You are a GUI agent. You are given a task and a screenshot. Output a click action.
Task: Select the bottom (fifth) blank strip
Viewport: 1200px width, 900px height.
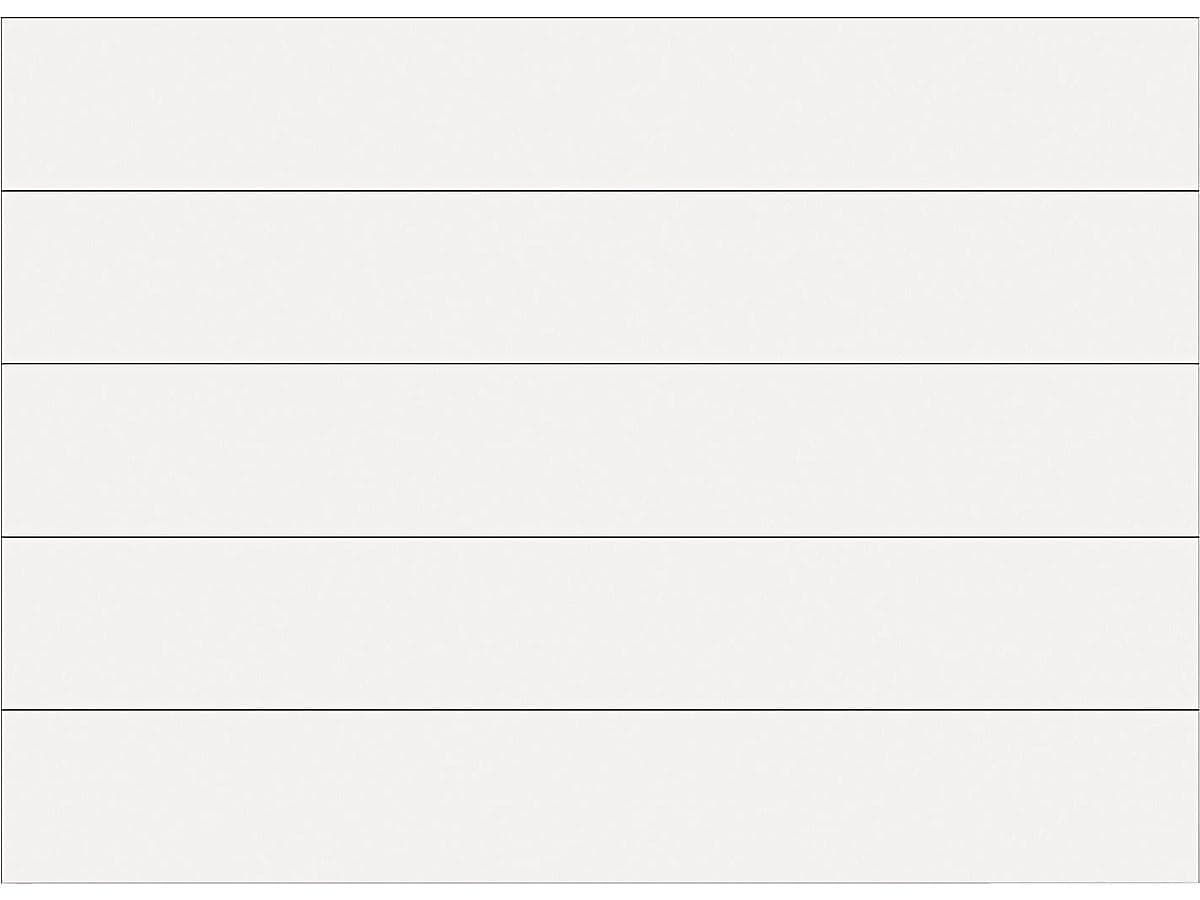(600, 796)
